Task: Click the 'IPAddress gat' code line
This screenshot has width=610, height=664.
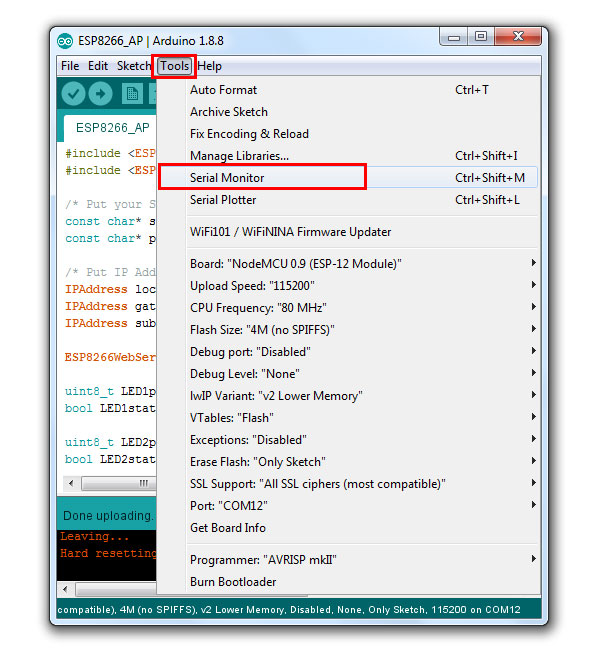Action: point(110,306)
